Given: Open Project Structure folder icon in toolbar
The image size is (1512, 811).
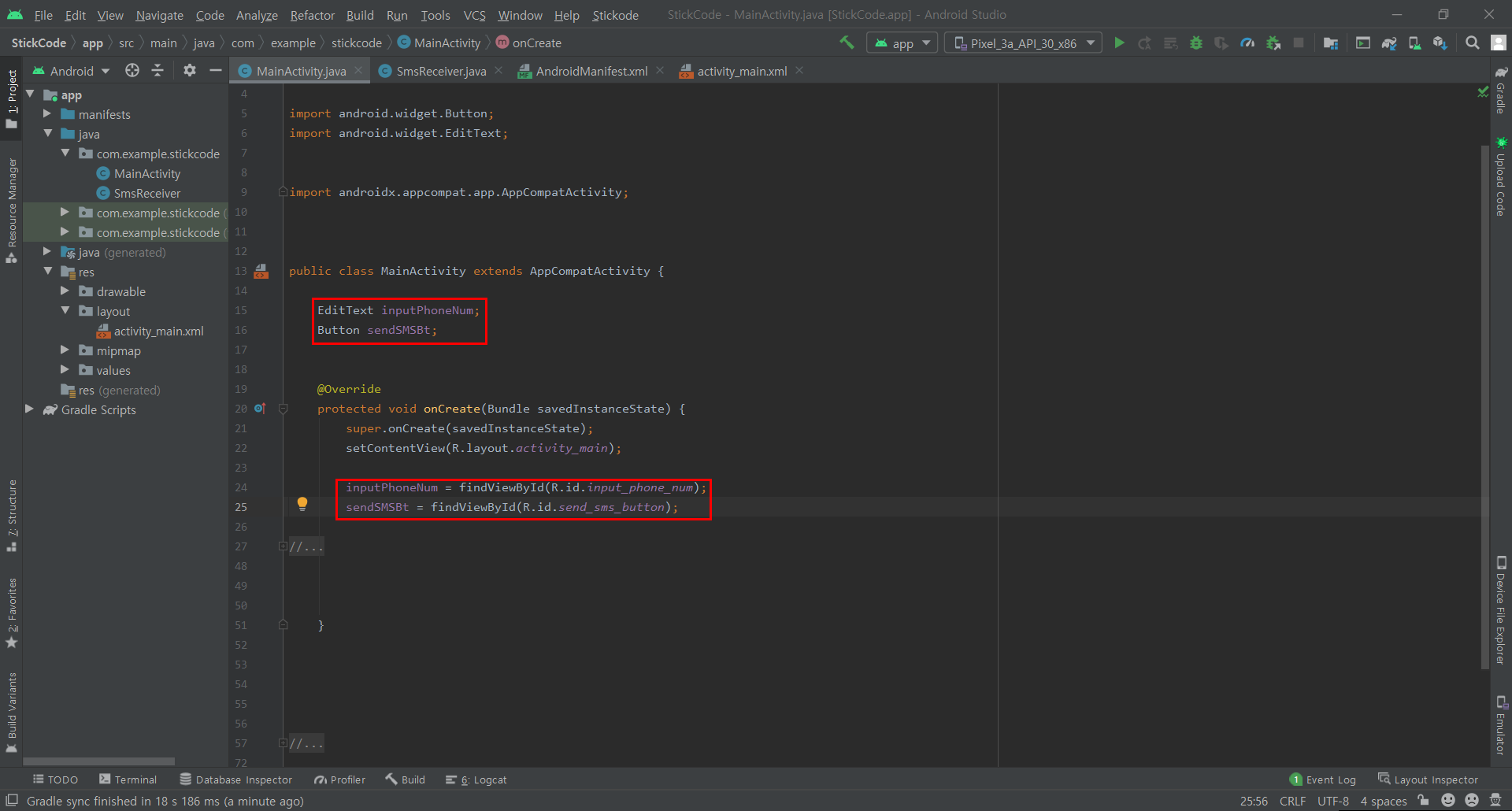Looking at the screenshot, I should (x=1331, y=43).
